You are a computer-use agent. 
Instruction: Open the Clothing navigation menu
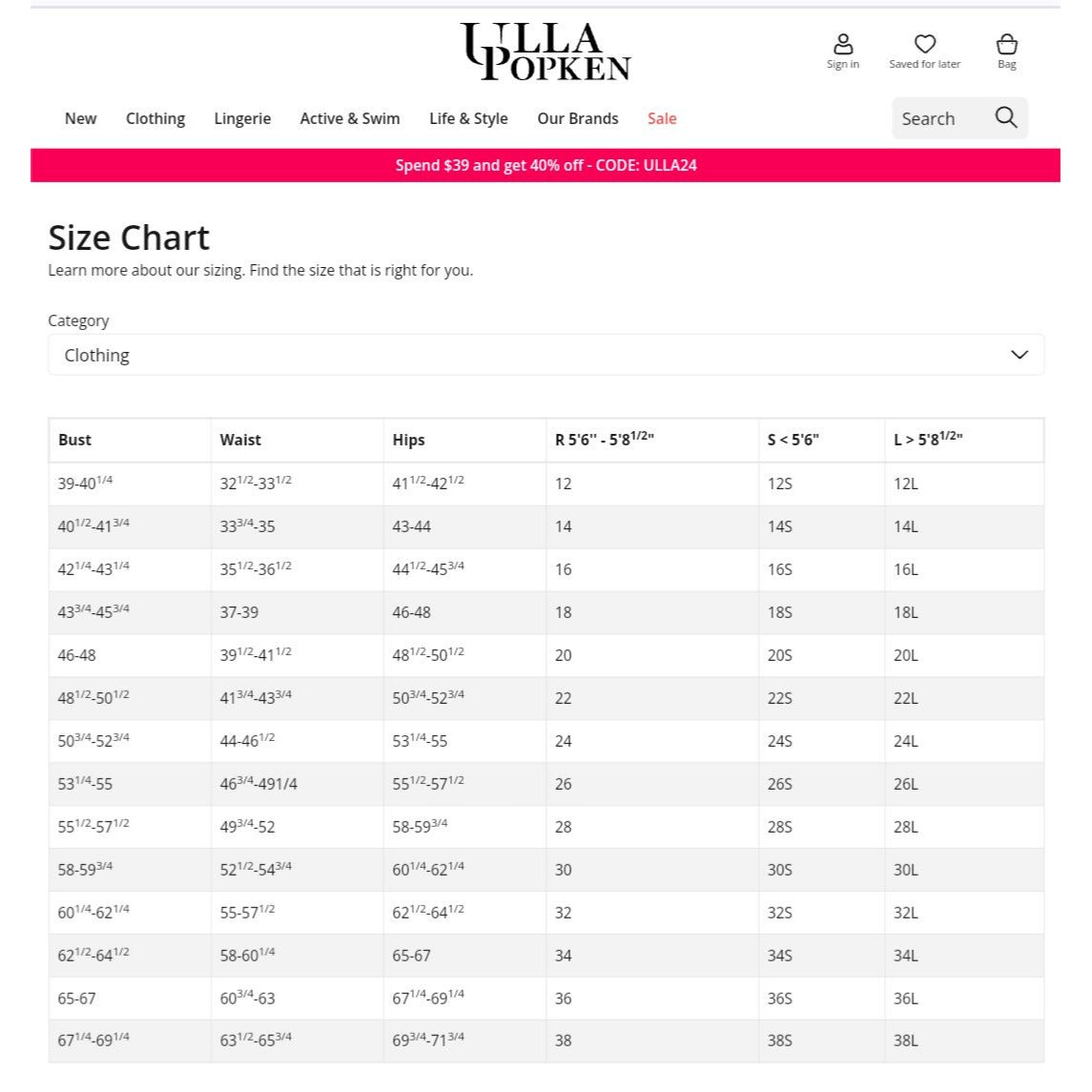(155, 118)
